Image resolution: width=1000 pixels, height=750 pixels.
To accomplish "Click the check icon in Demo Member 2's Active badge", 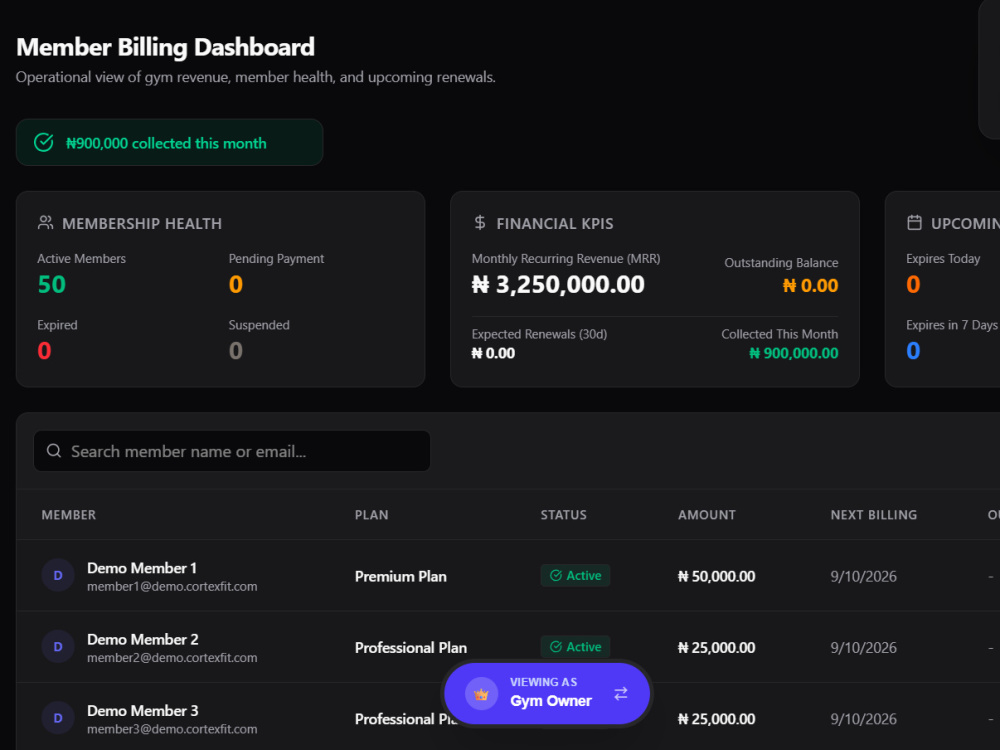I will tap(555, 647).
